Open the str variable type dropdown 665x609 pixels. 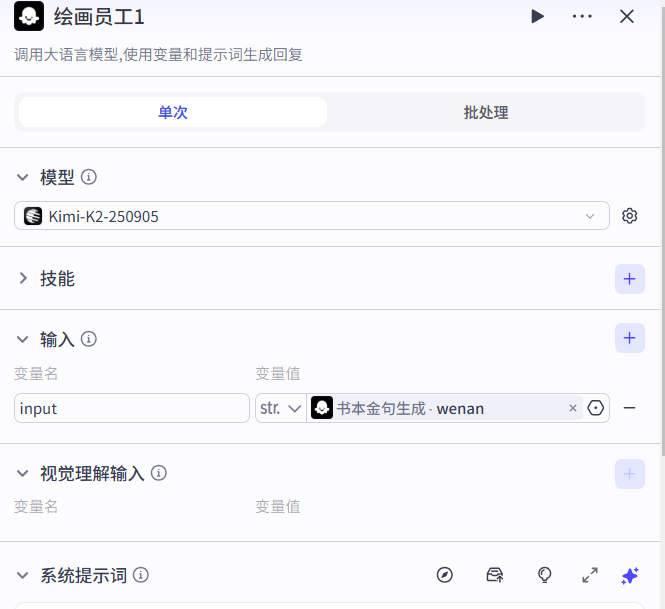tap(281, 408)
